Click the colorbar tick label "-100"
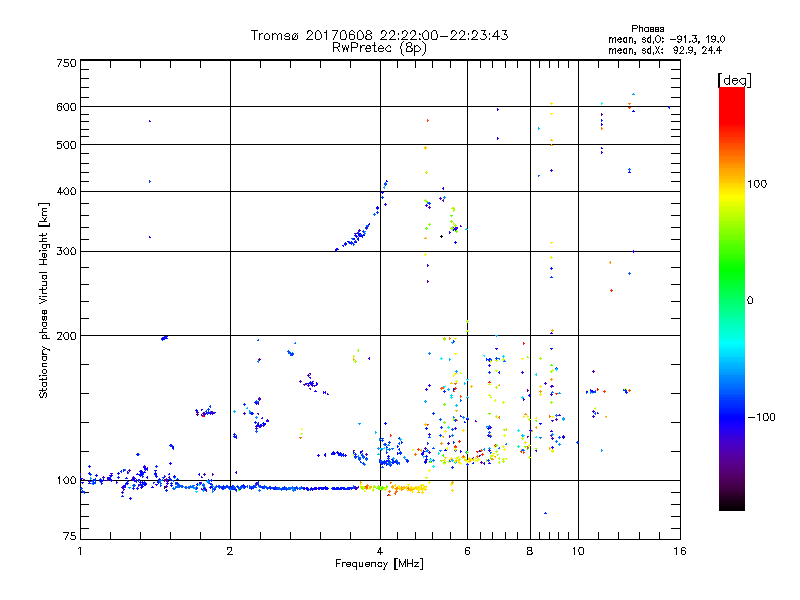Image resolution: width=800 pixels, height=600 pixels. tap(761, 417)
